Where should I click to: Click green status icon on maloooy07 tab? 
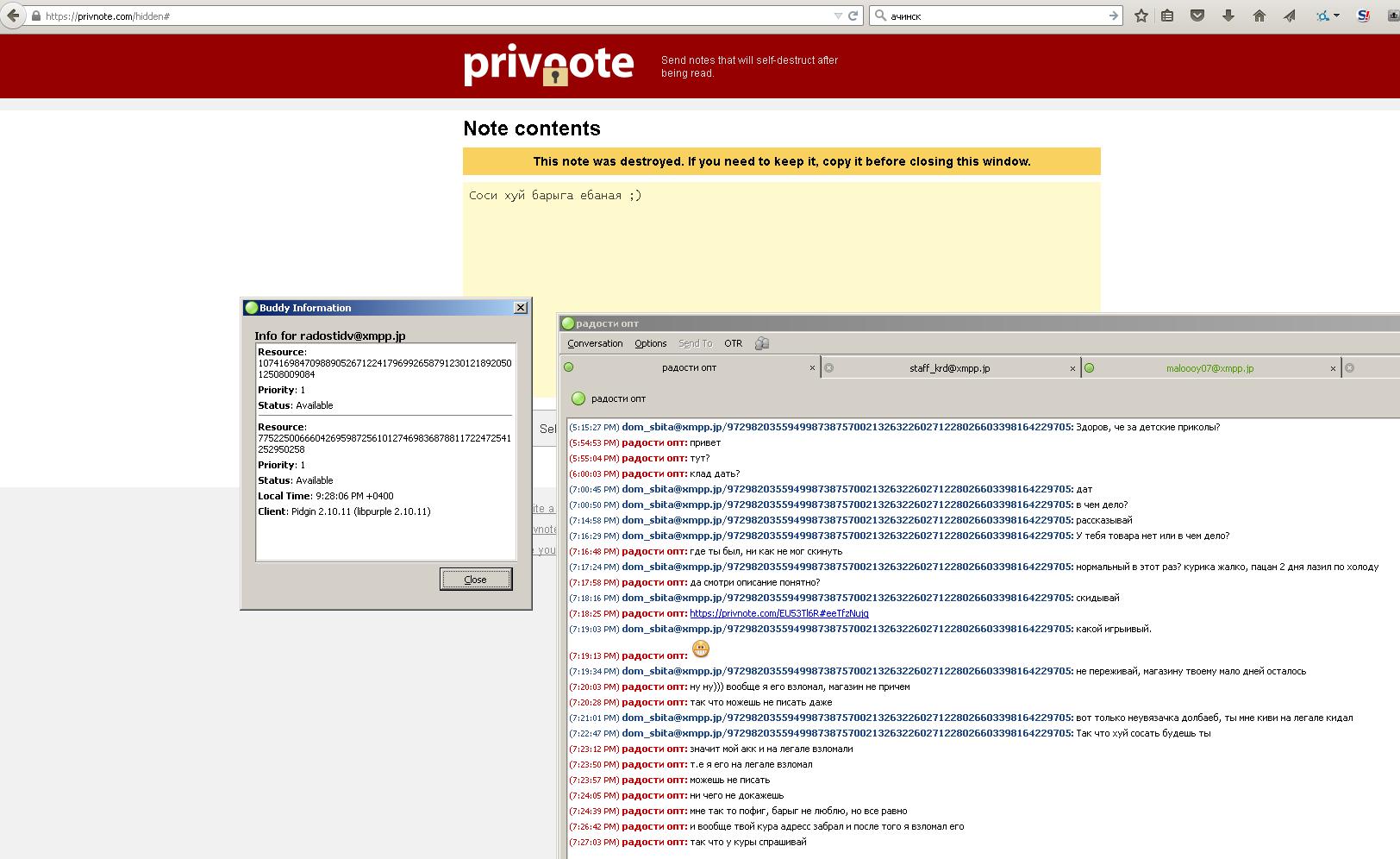[1090, 368]
